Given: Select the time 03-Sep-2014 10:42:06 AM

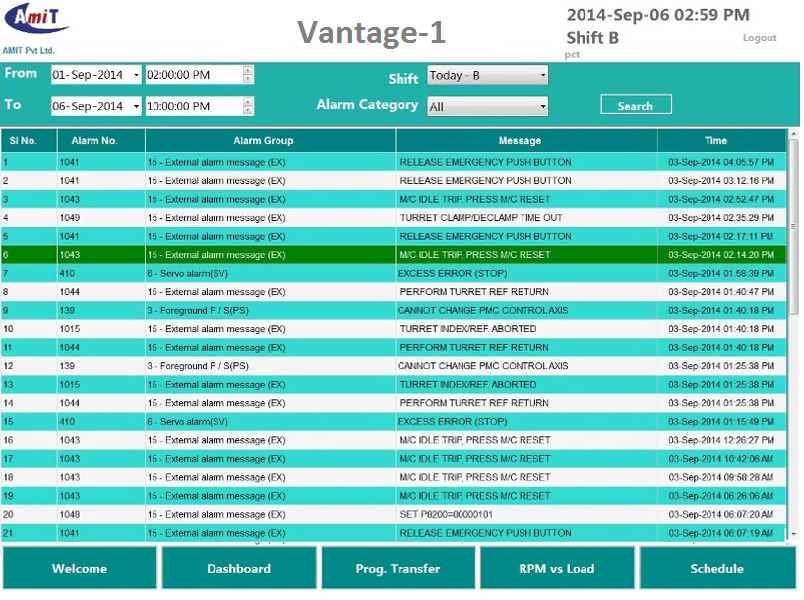Looking at the screenshot, I should 721,458.
